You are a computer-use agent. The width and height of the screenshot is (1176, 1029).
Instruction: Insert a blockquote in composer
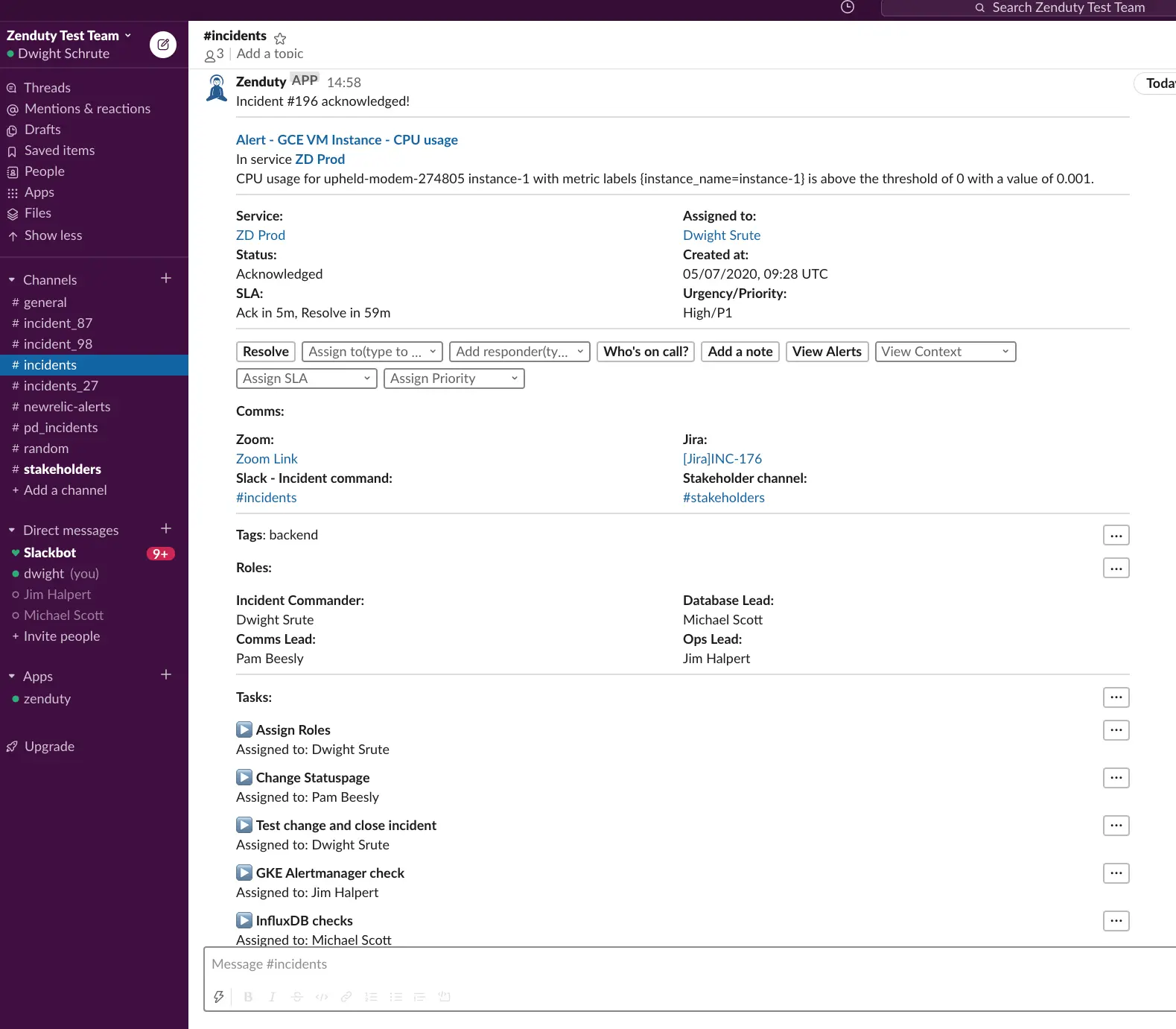pyautogui.click(x=419, y=997)
